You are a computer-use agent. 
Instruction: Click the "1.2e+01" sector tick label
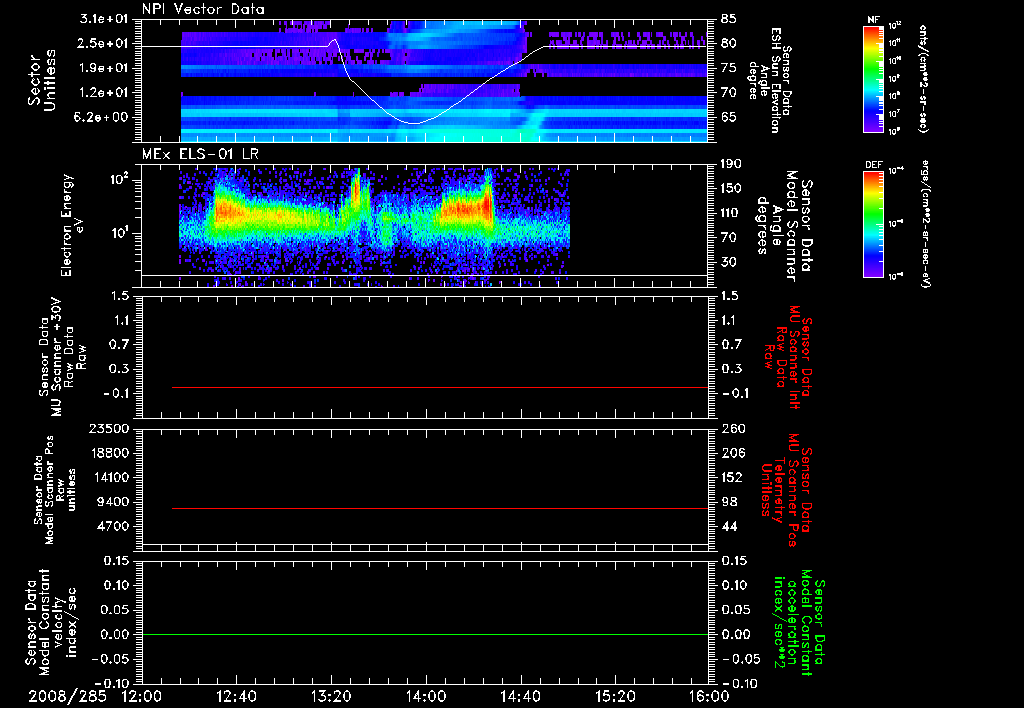103,93
